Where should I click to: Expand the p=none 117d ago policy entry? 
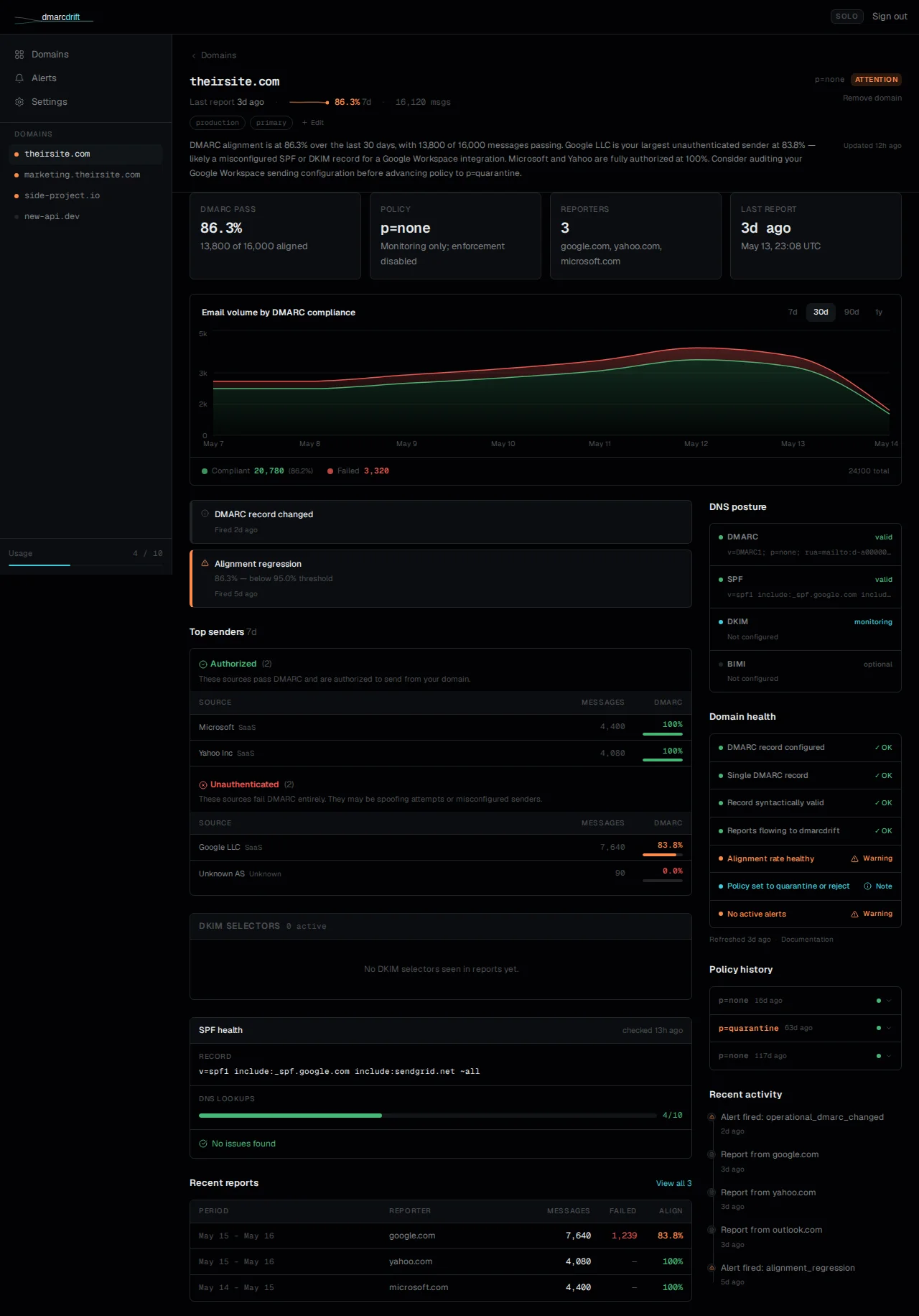[805, 1056]
